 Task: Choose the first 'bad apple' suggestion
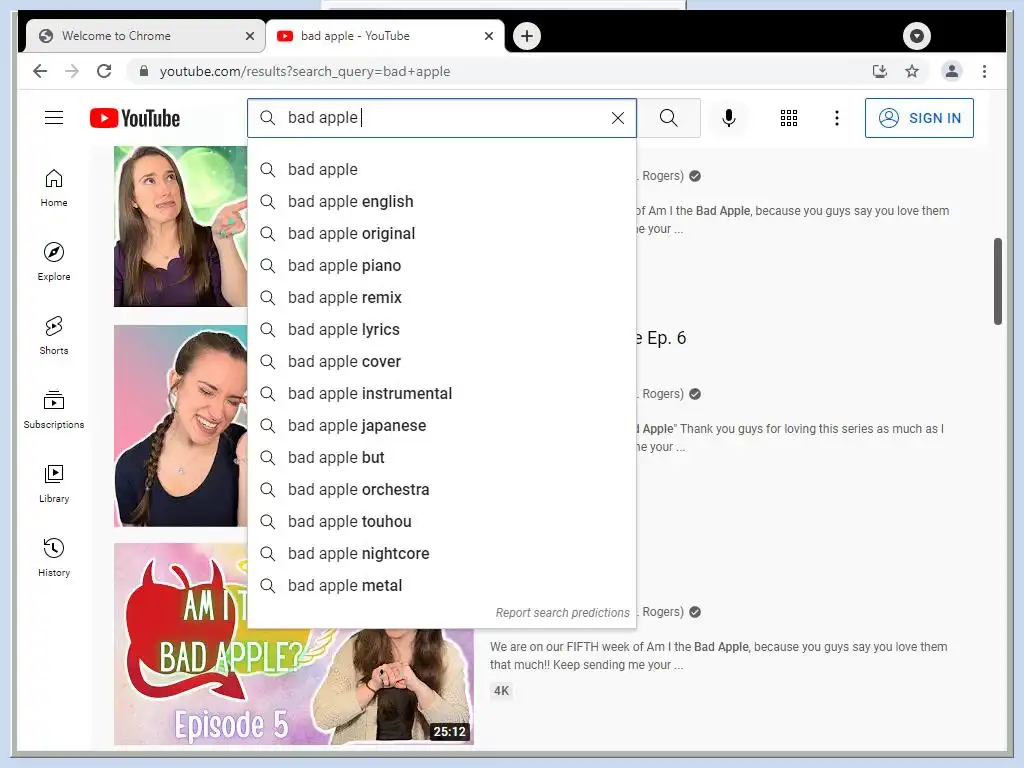click(441, 170)
